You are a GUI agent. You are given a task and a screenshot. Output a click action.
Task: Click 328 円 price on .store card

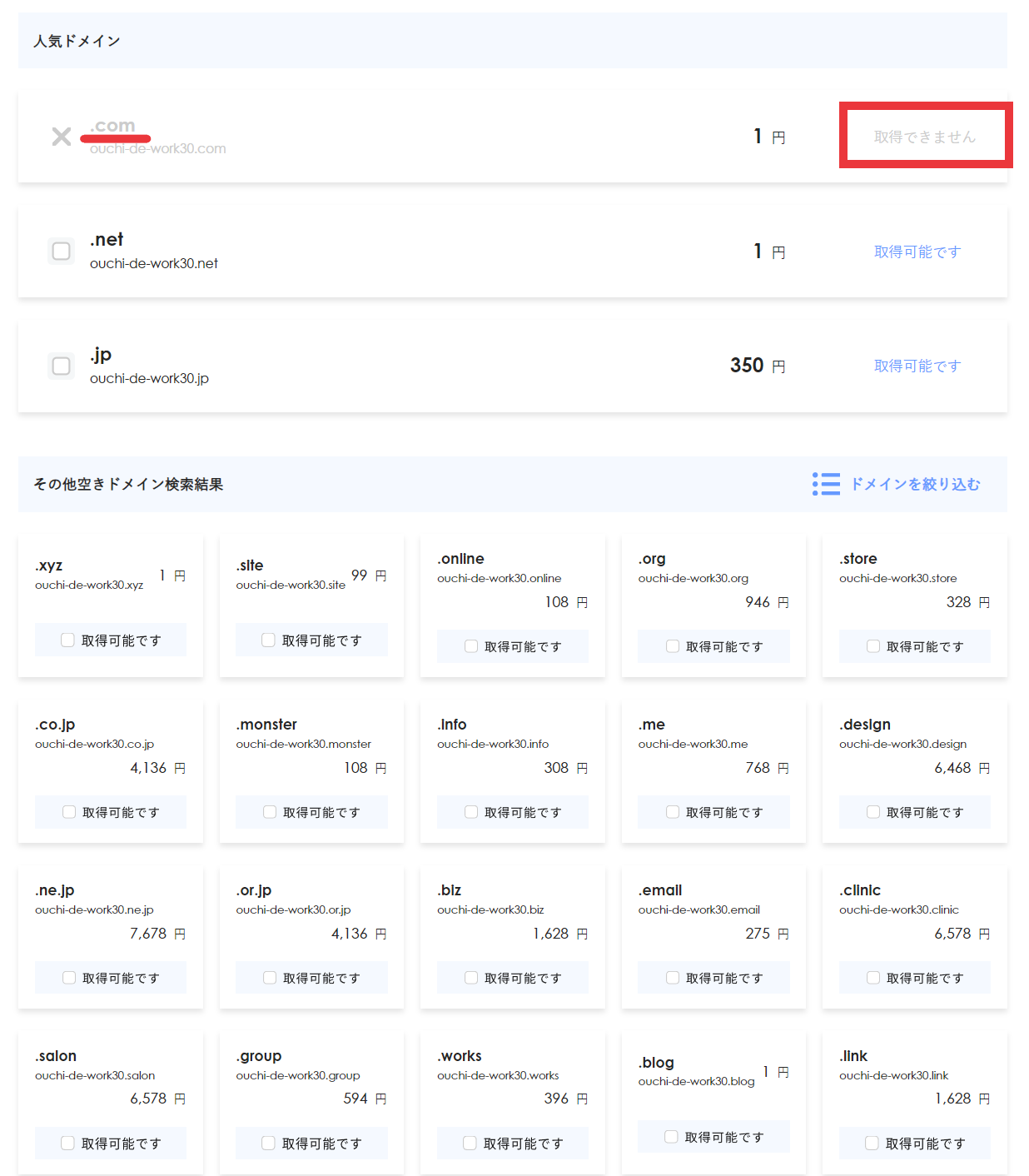click(968, 602)
